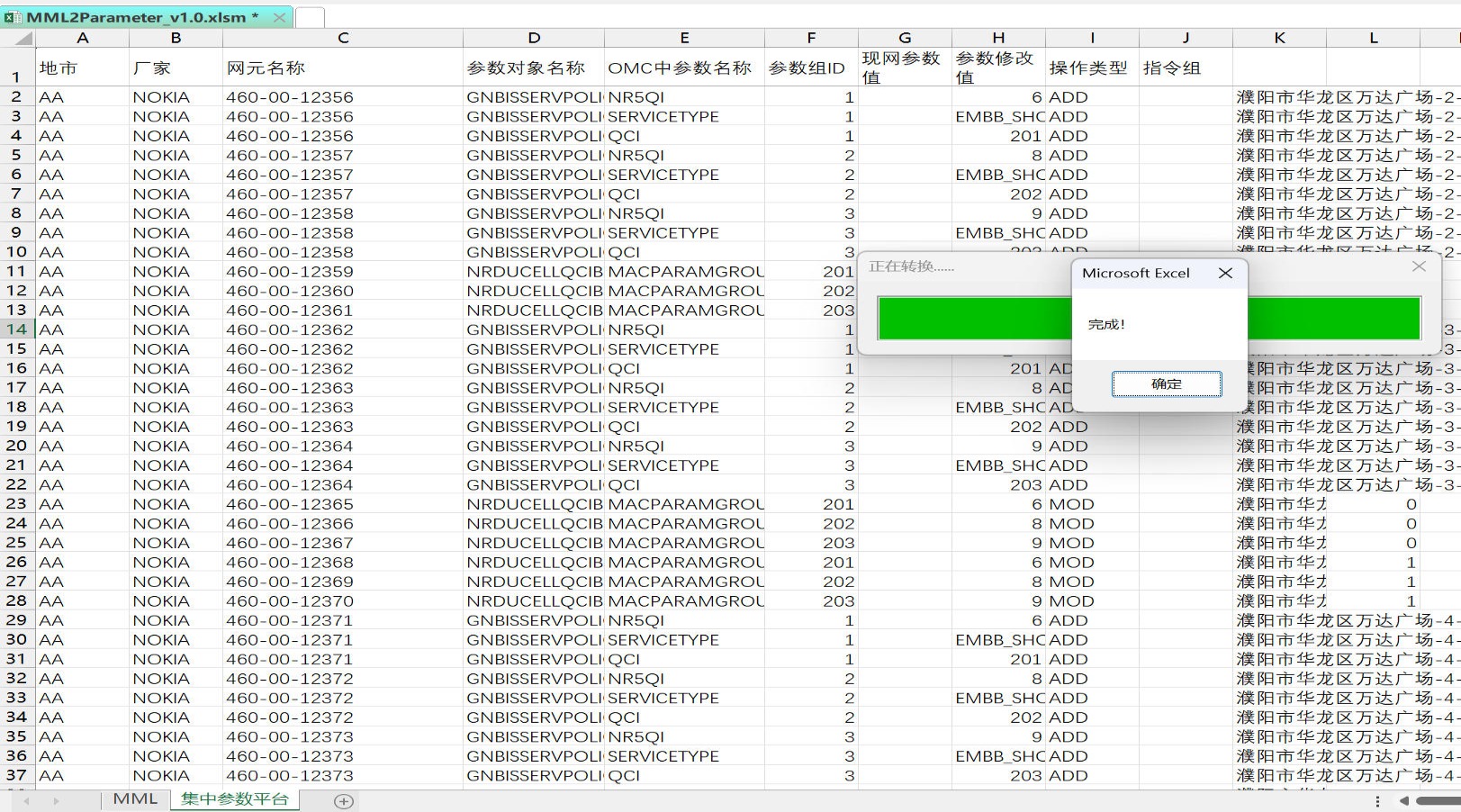1461x812 pixels.
Task: Select the 集中参数平台 sheet tab
Action: [x=234, y=799]
